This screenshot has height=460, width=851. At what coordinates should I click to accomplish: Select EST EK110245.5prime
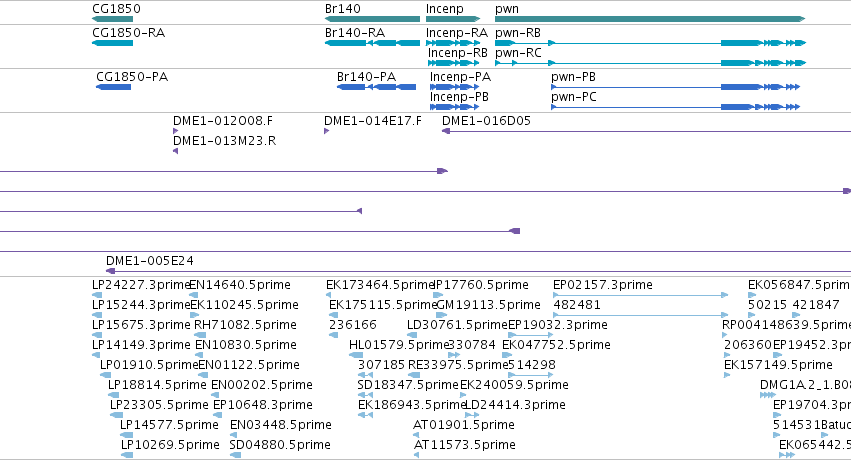tap(244, 305)
